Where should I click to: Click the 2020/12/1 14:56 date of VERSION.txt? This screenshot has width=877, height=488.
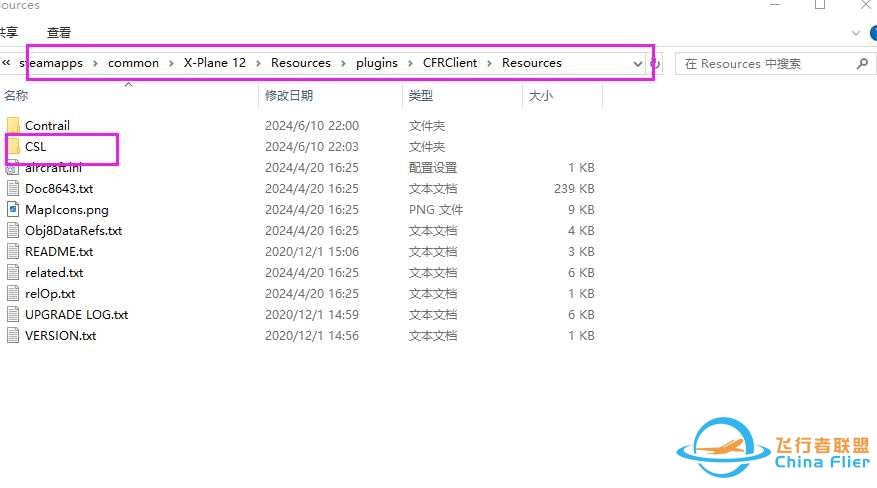(x=312, y=335)
